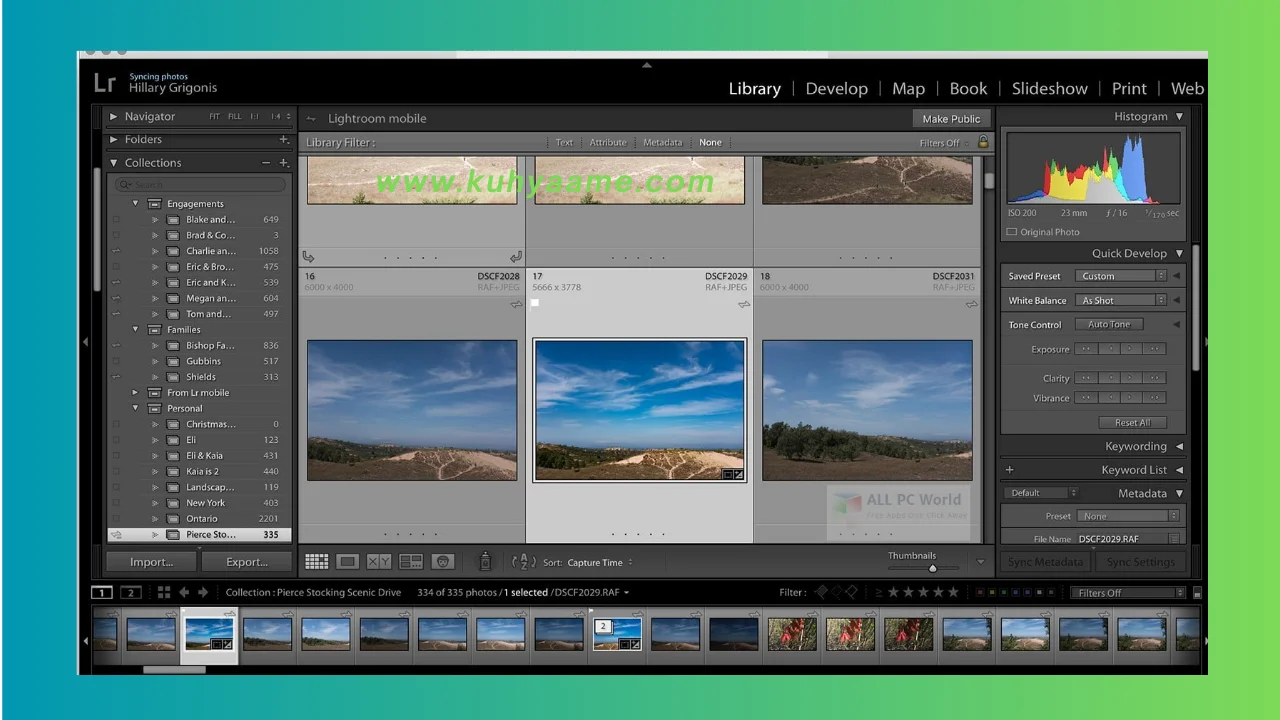Click the Collections panel plus icon
This screenshot has height=720, width=1280.
click(x=284, y=162)
